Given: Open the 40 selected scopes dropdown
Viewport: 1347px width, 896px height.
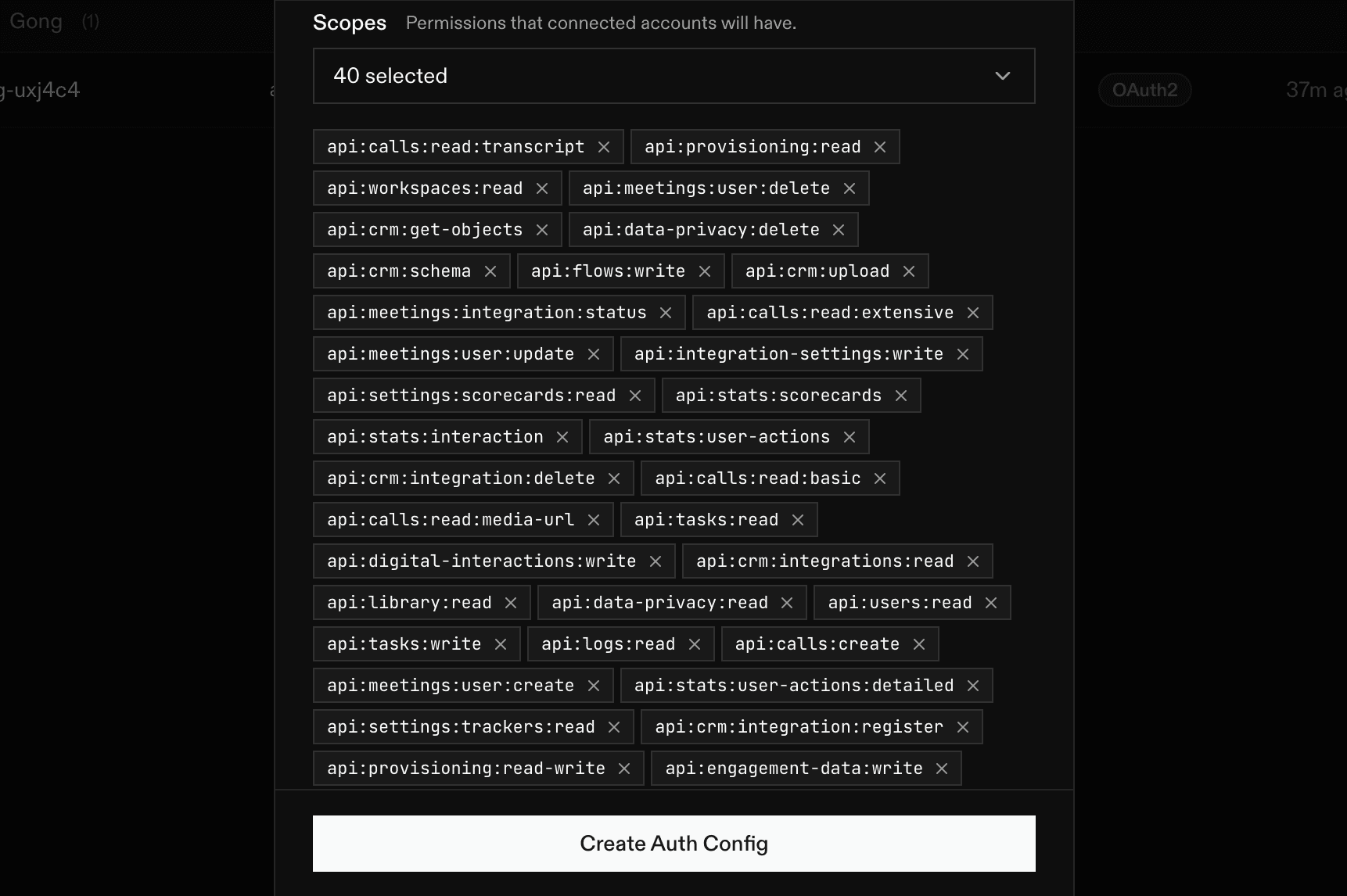Looking at the screenshot, I should [673, 76].
